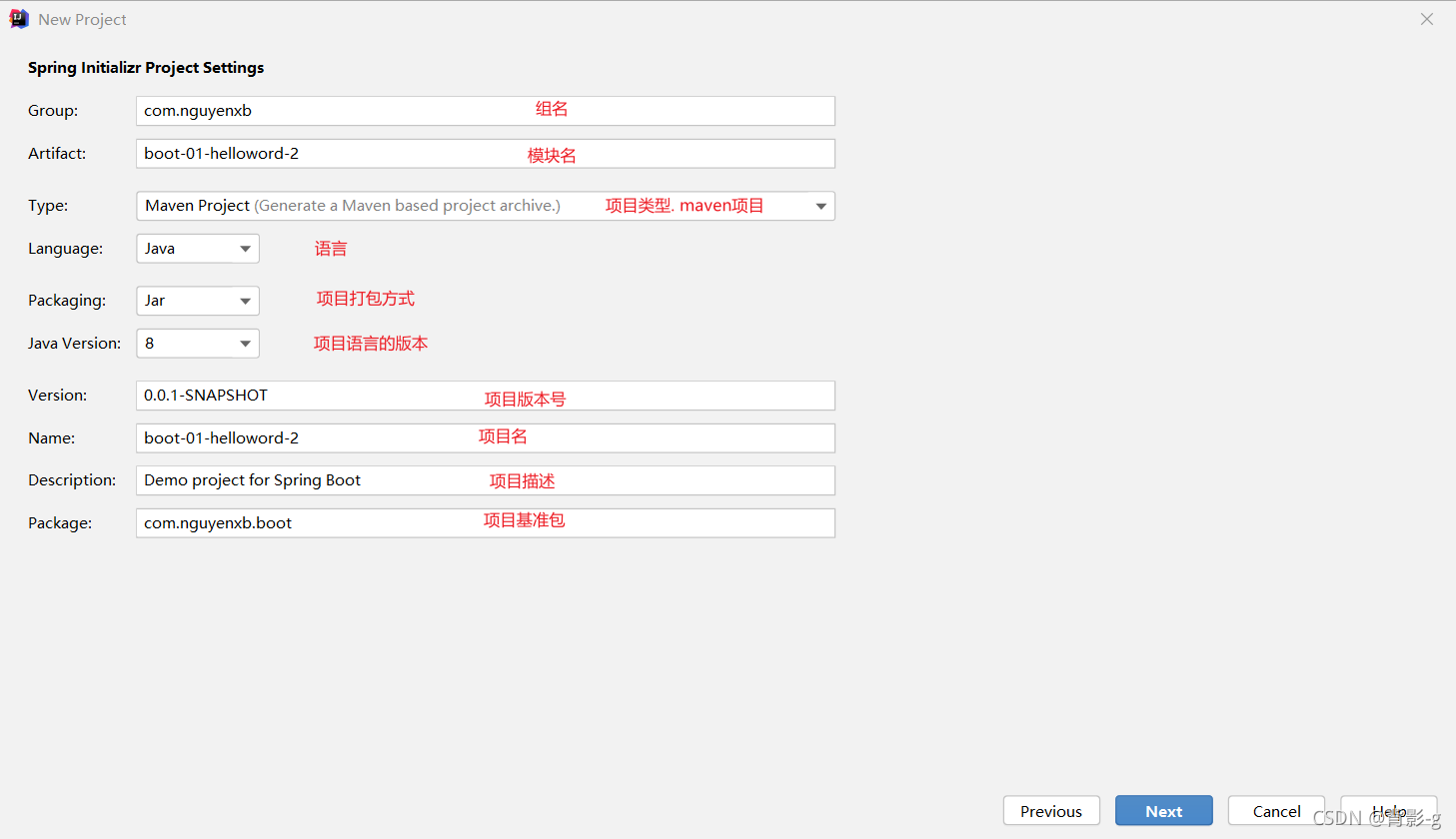The width and height of the screenshot is (1456, 839).
Task: Open the Java Version dropdown
Action: 198,344
